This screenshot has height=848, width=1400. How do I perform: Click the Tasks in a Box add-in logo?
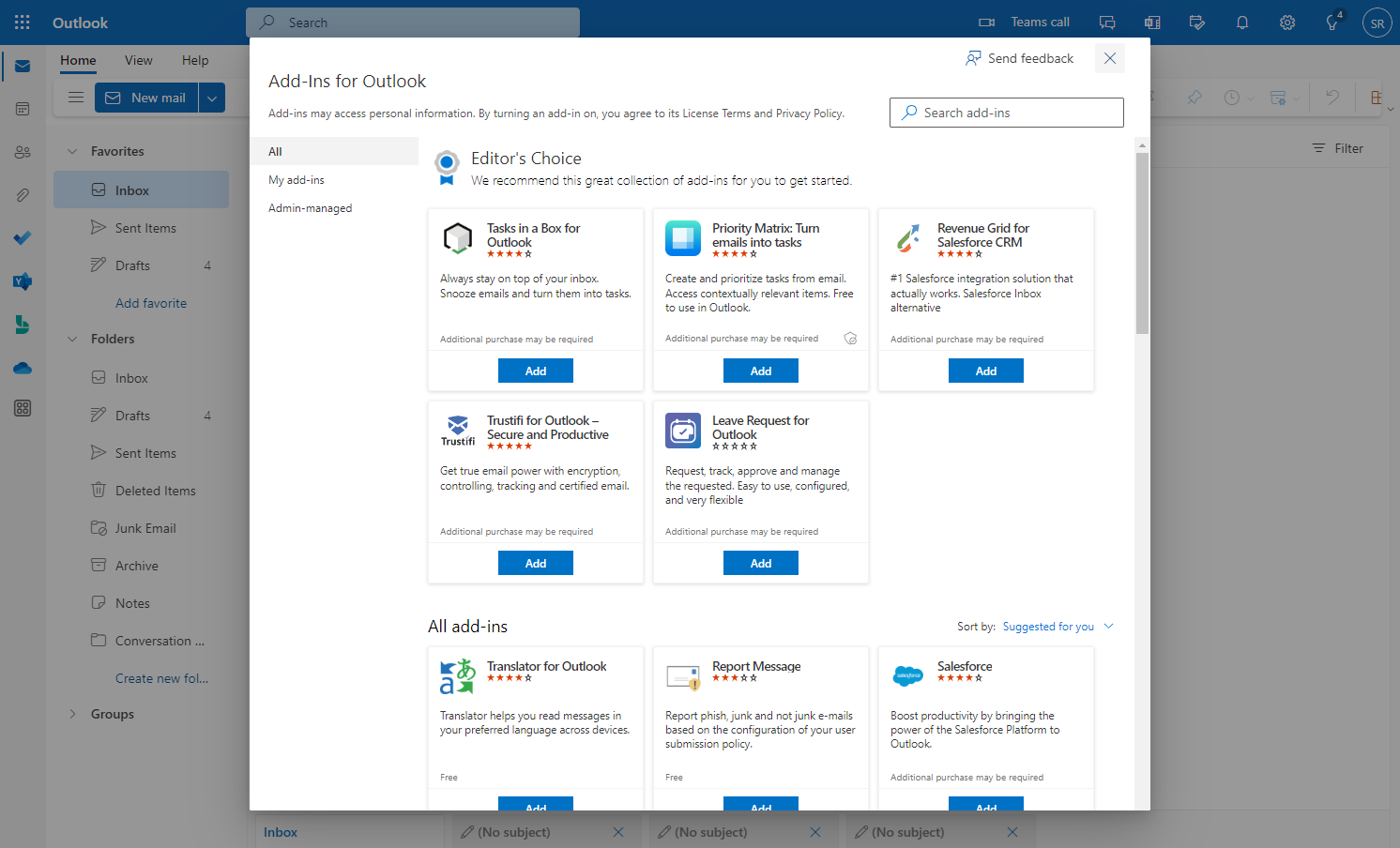click(458, 238)
